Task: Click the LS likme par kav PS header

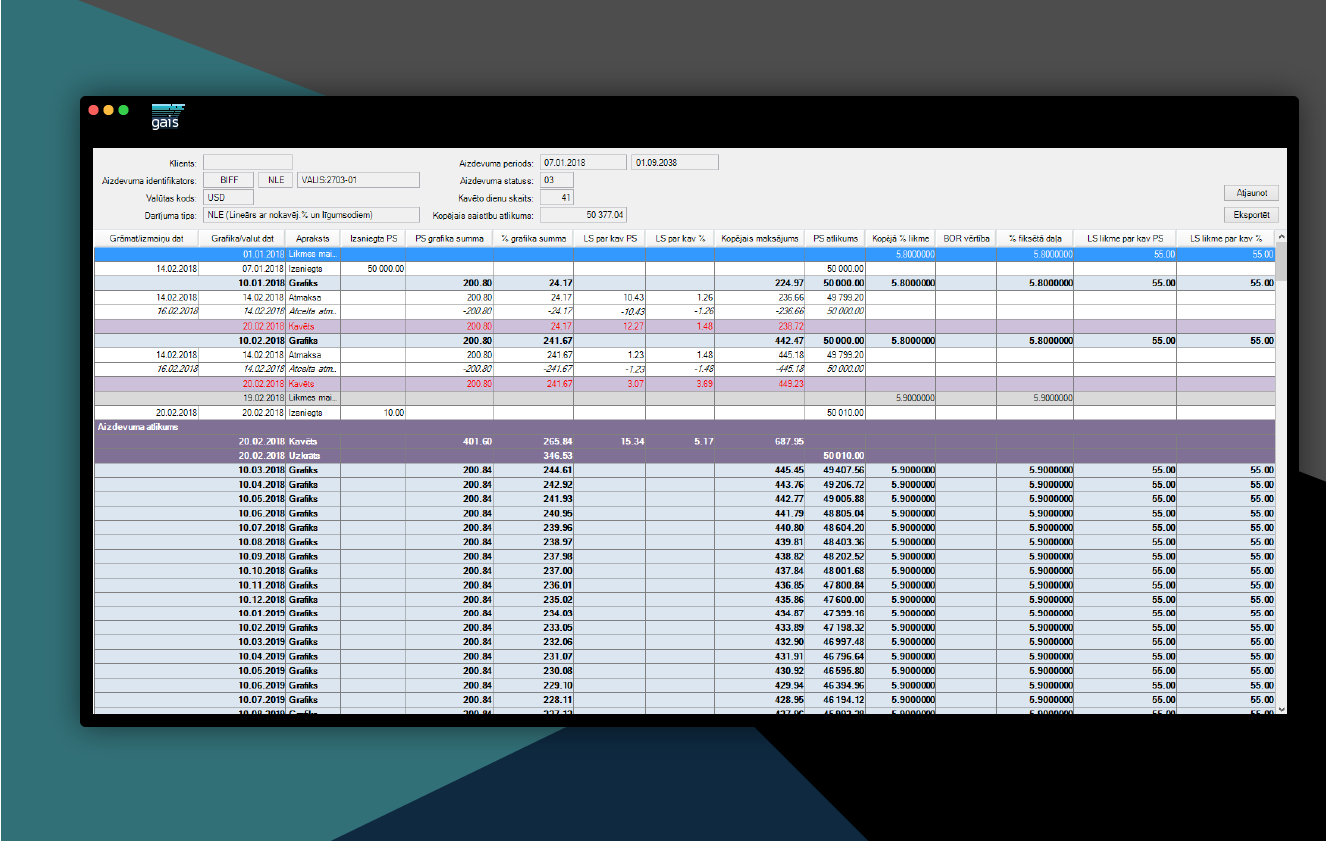Action: click(x=1125, y=239)
